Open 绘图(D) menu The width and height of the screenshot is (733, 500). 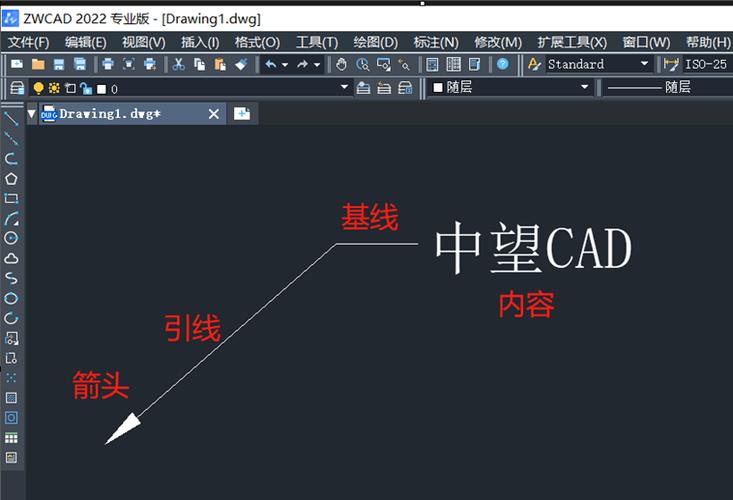[x=375, y=43]
